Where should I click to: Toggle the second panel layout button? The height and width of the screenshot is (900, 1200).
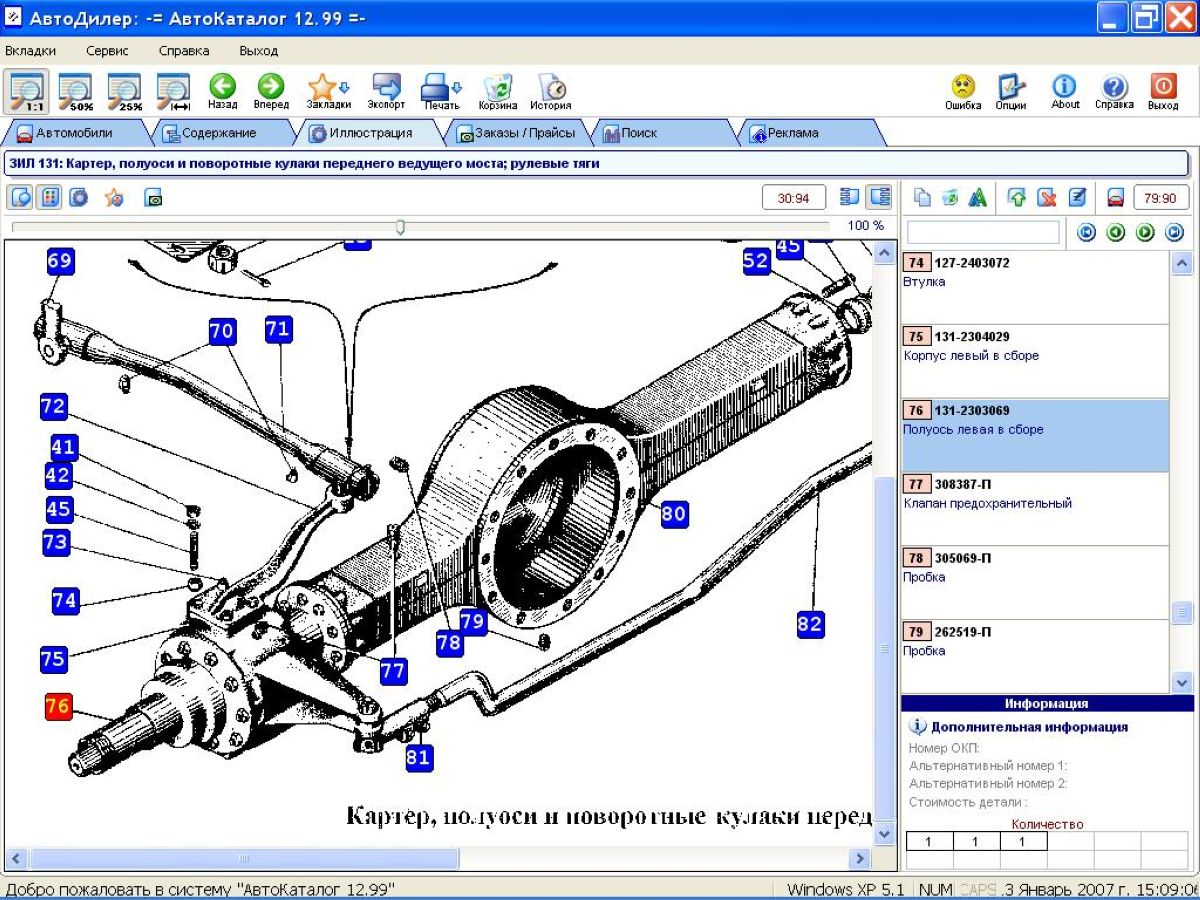coord(879,197)
